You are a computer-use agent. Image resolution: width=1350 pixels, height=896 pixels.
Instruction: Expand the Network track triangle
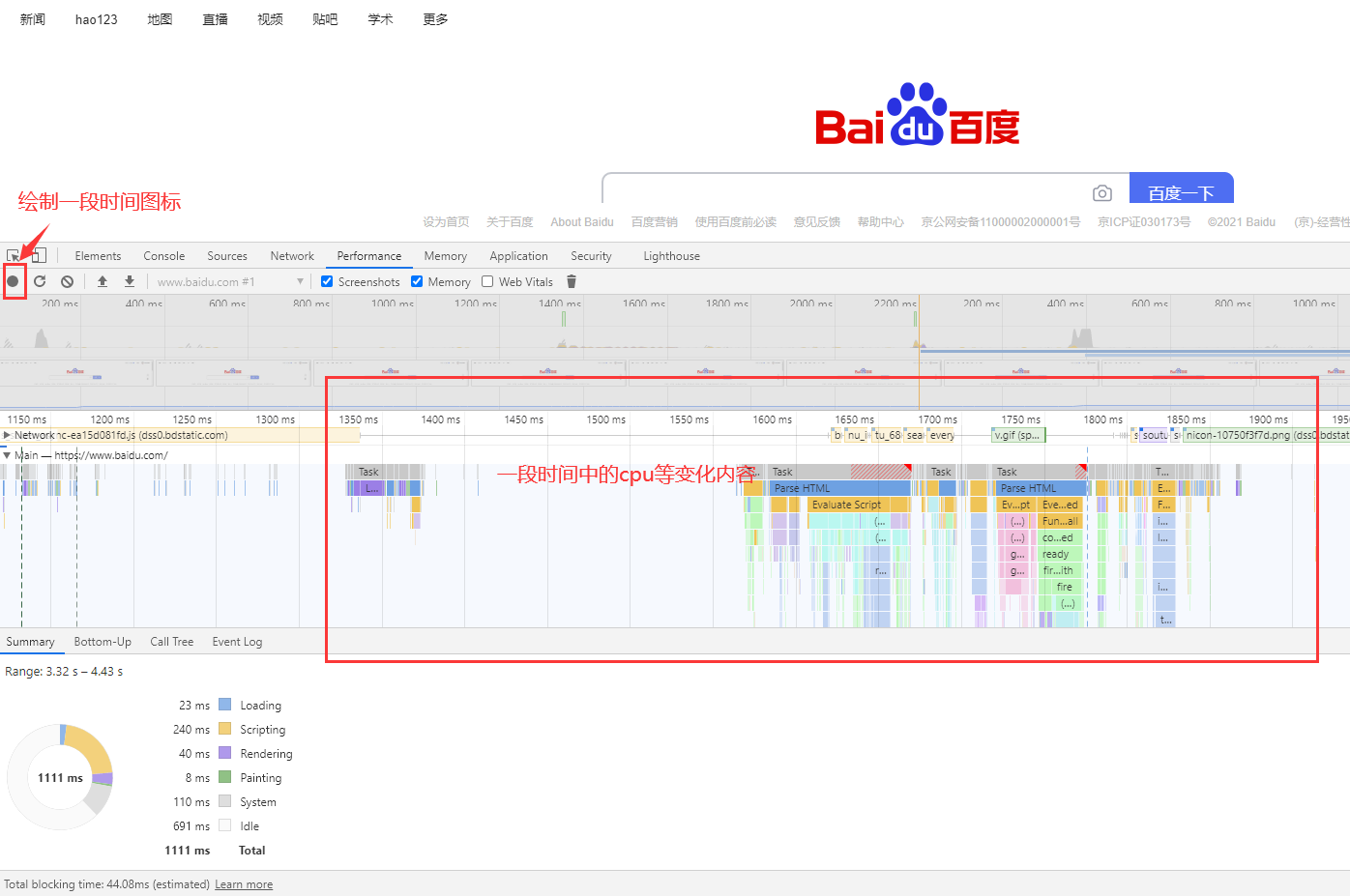[7, 435]
